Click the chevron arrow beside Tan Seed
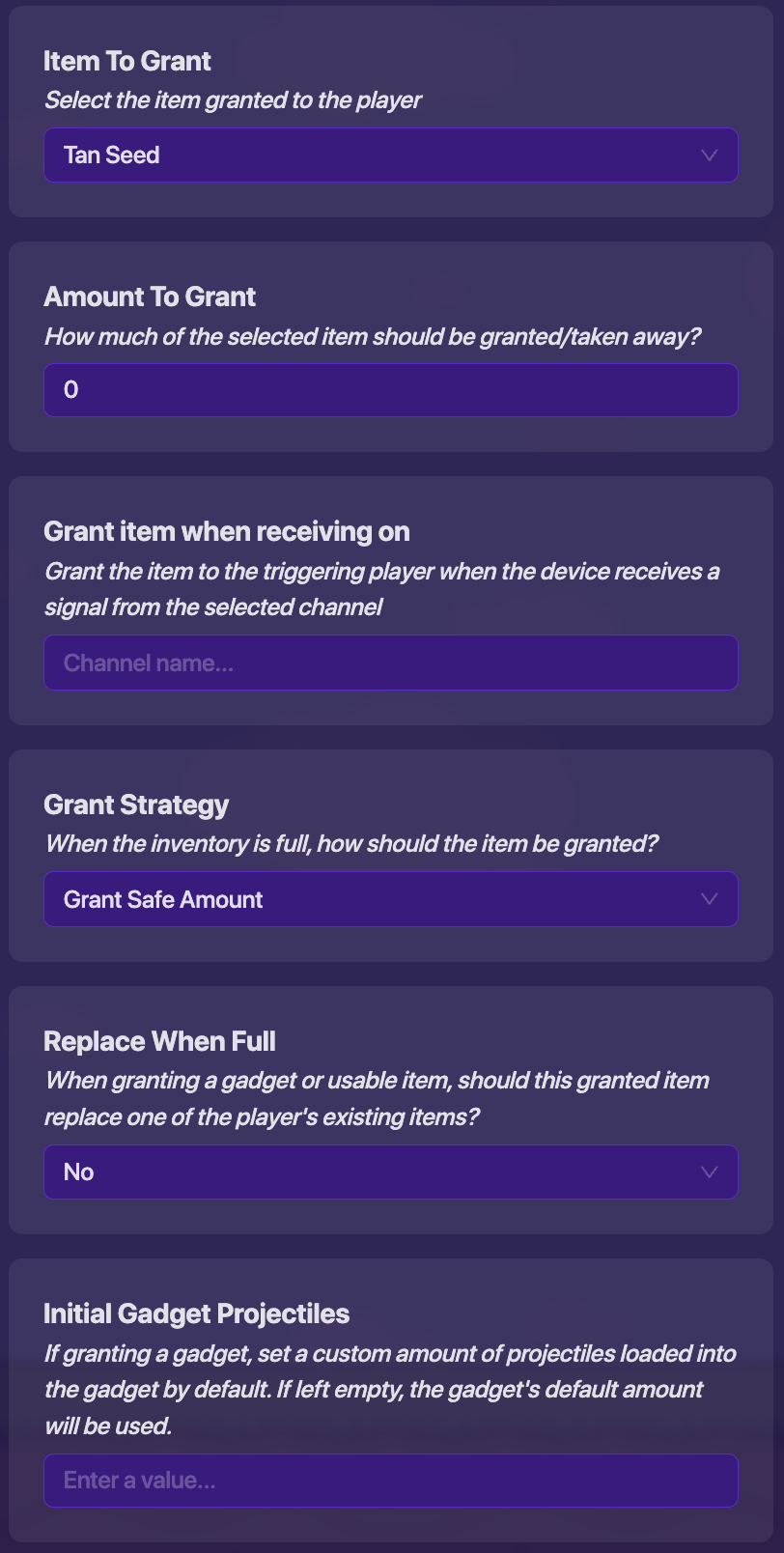Image resolution: width=784 pixels, height=1553 pixels. [709, 155]
